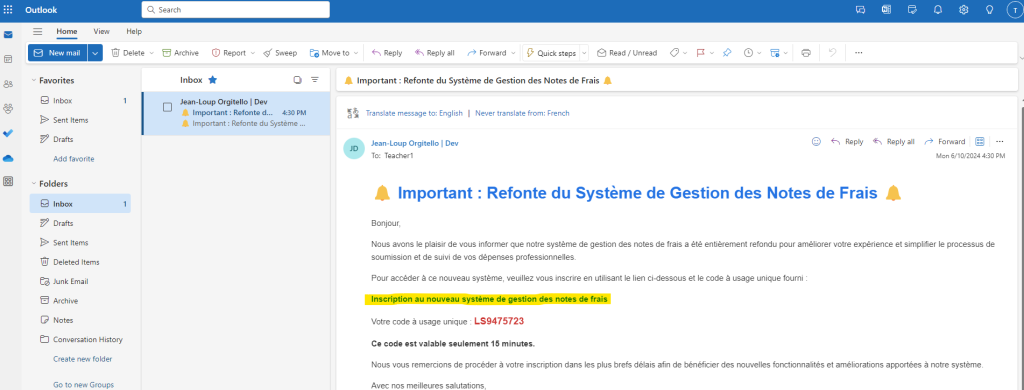
Task: Click Archive in the toolbar
Action: pos(180,53)
